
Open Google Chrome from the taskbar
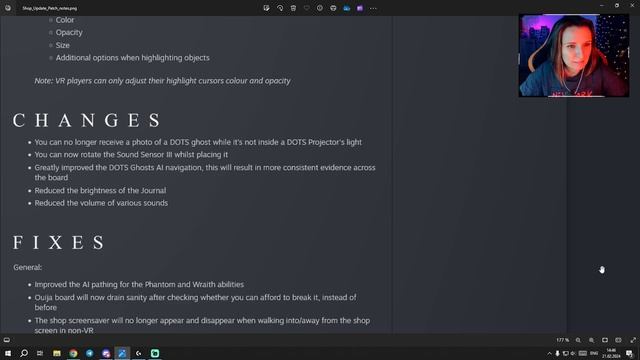click(73, 353)
